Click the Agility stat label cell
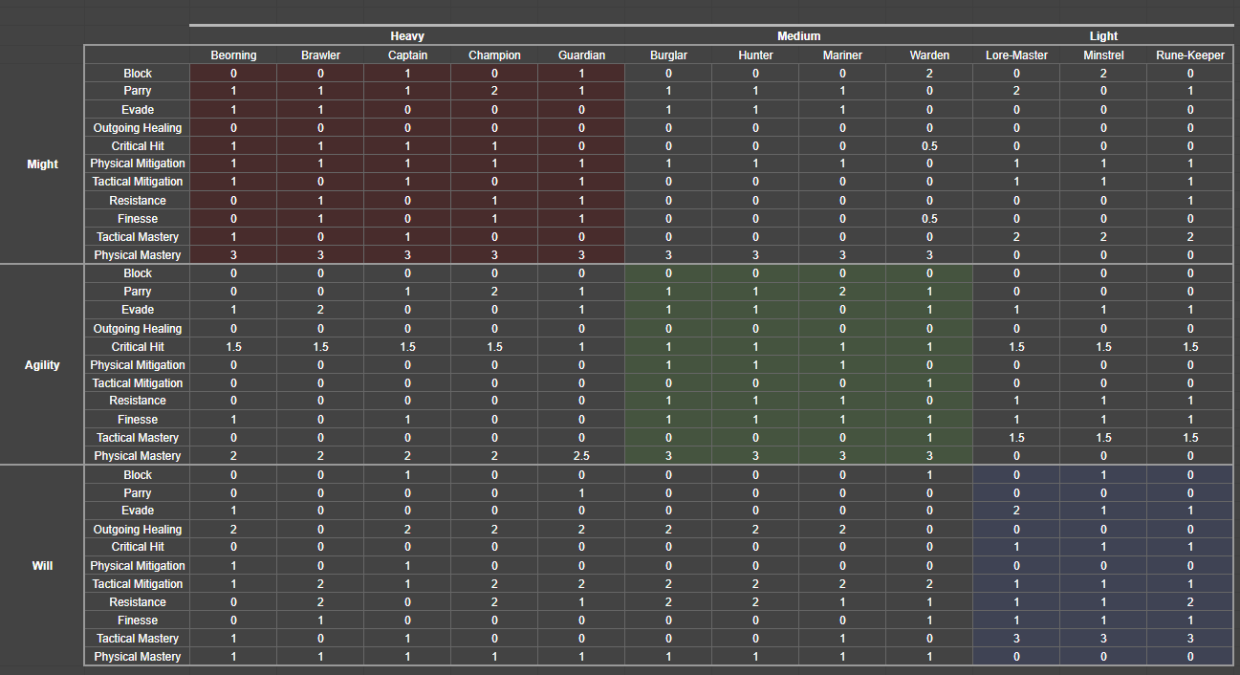 pos(42,365)
